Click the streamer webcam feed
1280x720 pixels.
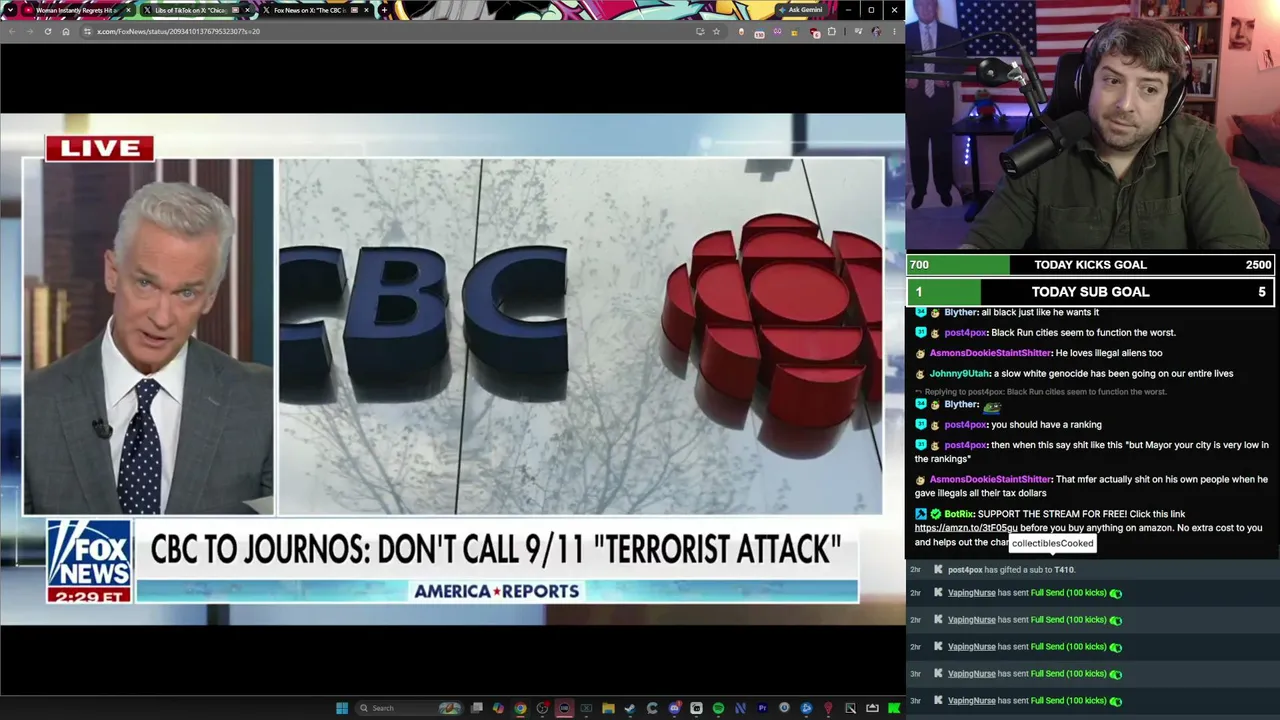(1093, 125)
